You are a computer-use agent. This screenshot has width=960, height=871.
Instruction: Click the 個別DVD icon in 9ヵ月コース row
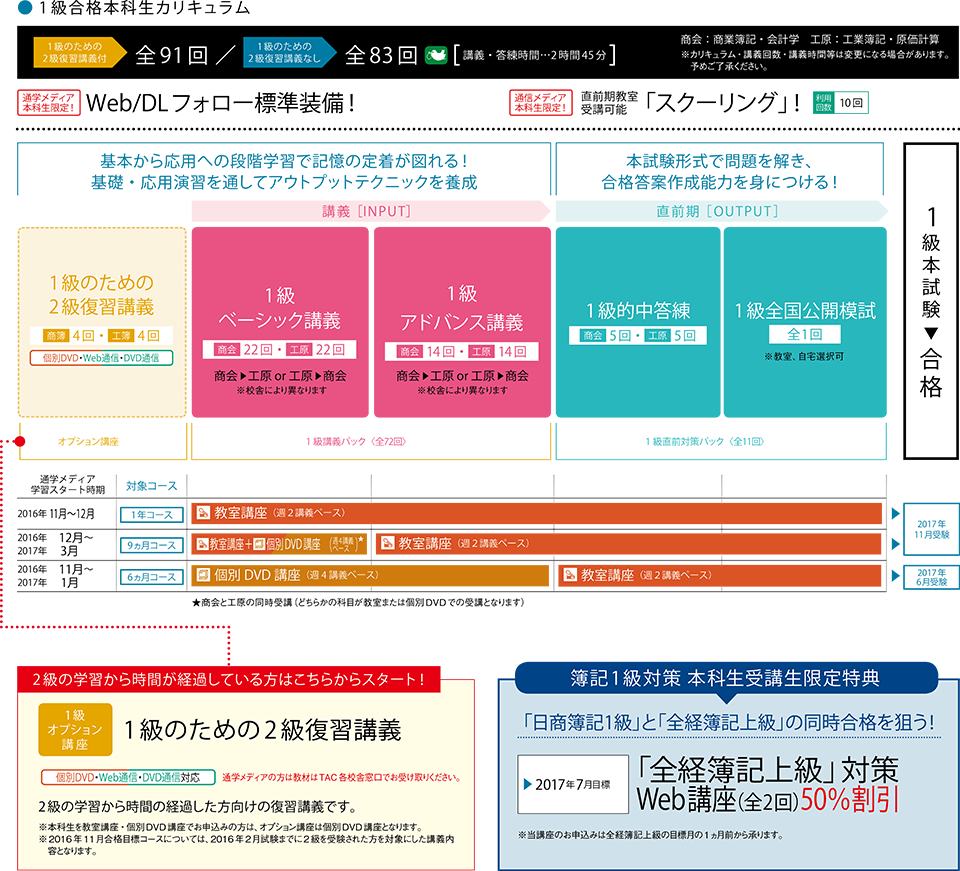(x=259, y=544)
